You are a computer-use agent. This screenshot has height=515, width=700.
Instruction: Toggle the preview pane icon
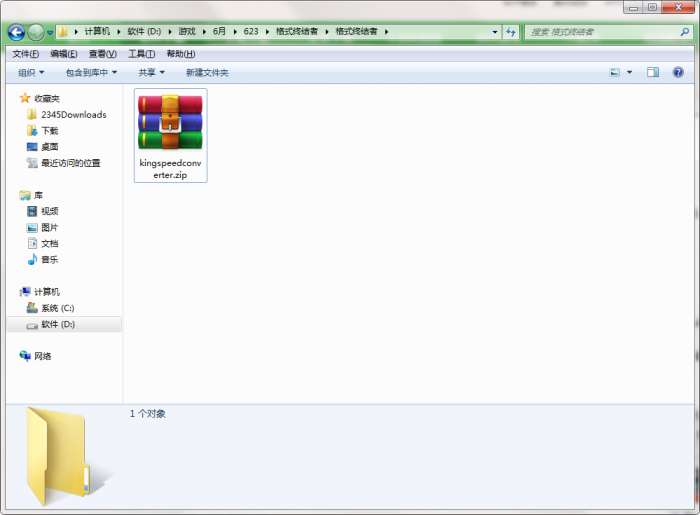click(x=653, y=72)
